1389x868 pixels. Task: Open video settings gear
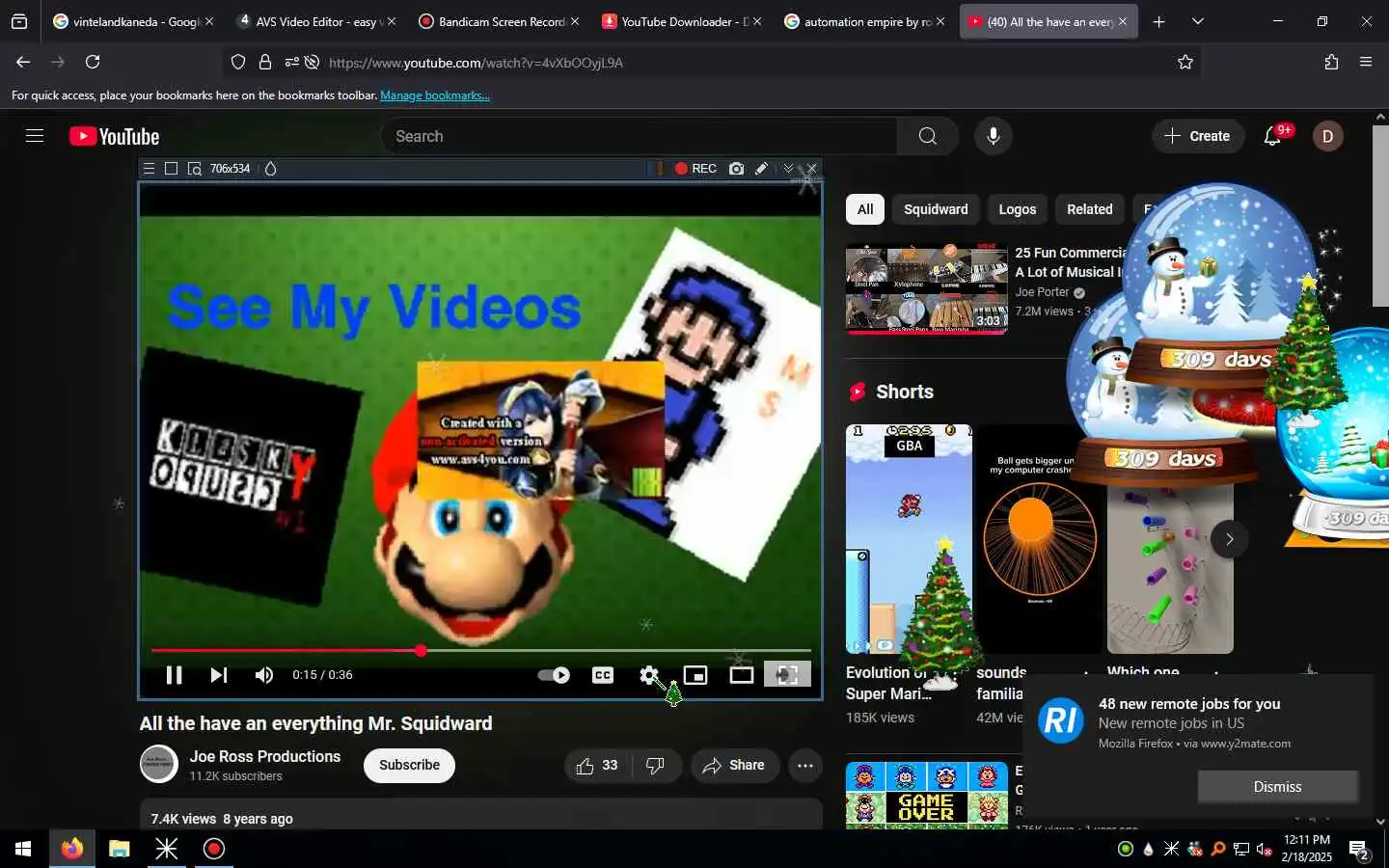(x=649, y=675)
